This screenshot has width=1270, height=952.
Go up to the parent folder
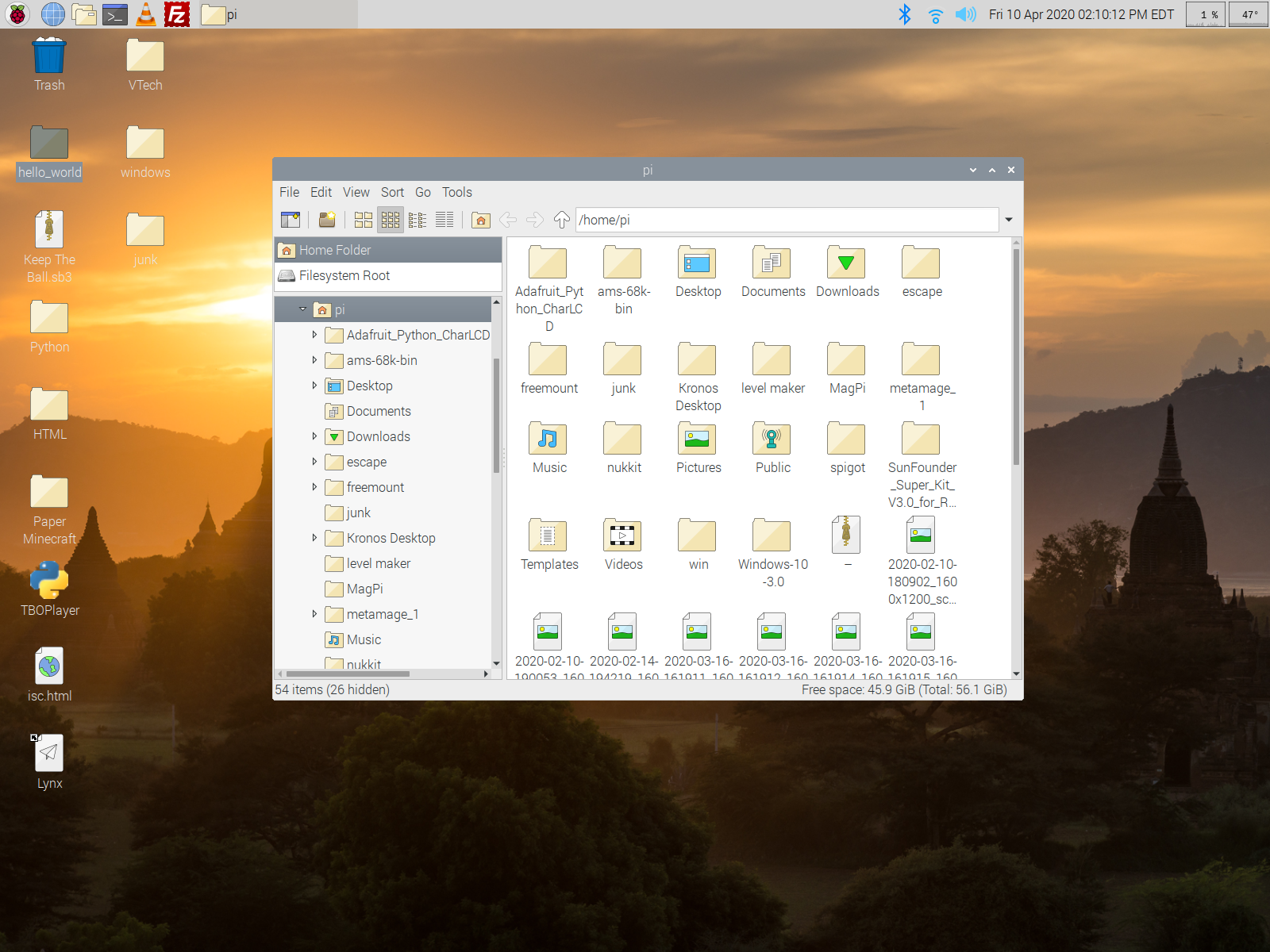click(562, 220)
